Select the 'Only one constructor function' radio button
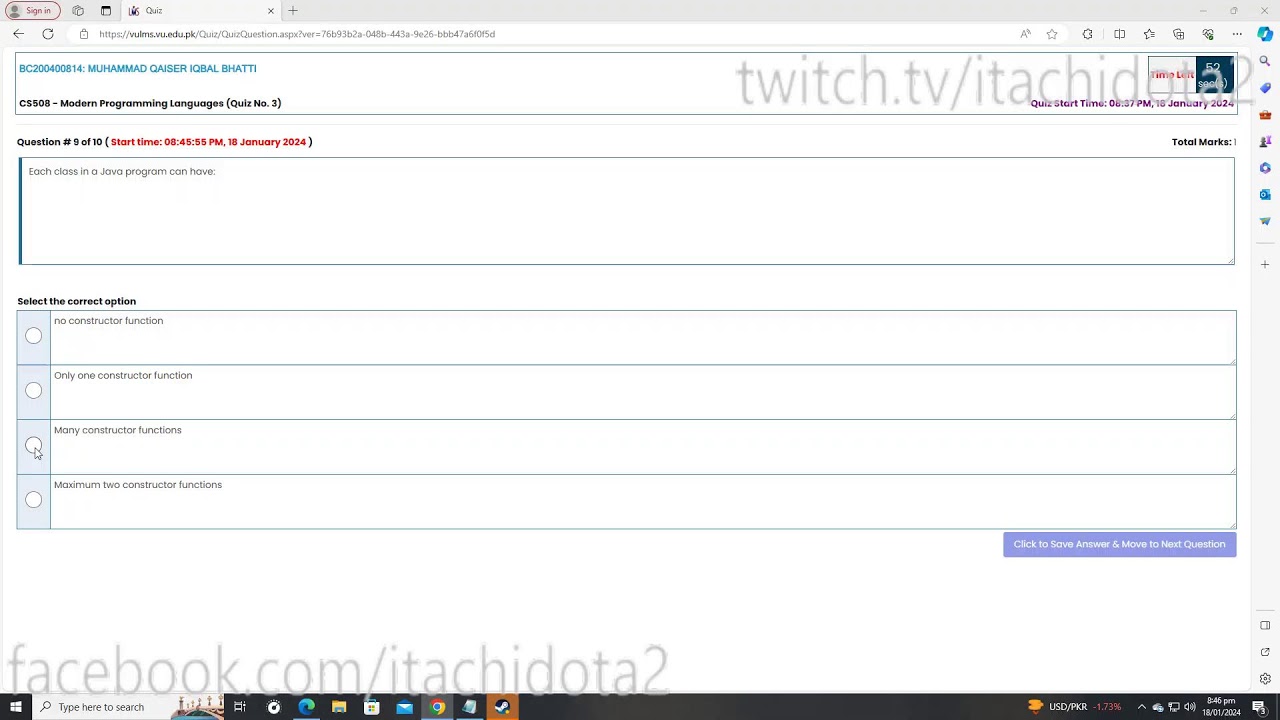The width and height of the screenshot is (1280, 720). pos(34,391)
